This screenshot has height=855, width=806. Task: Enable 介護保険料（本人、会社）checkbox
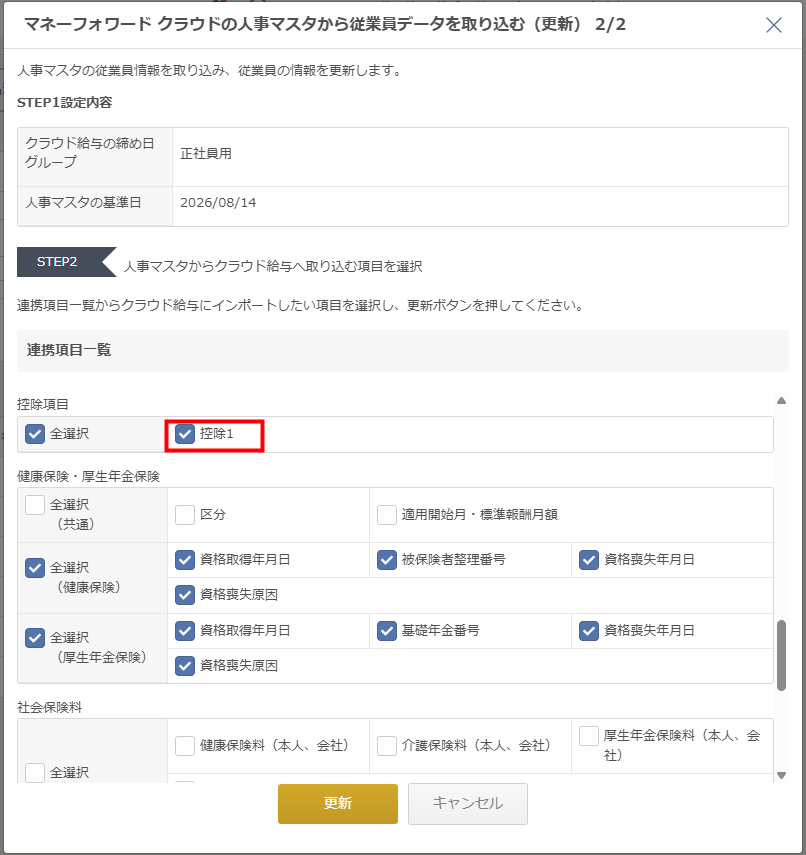(387, 746)
